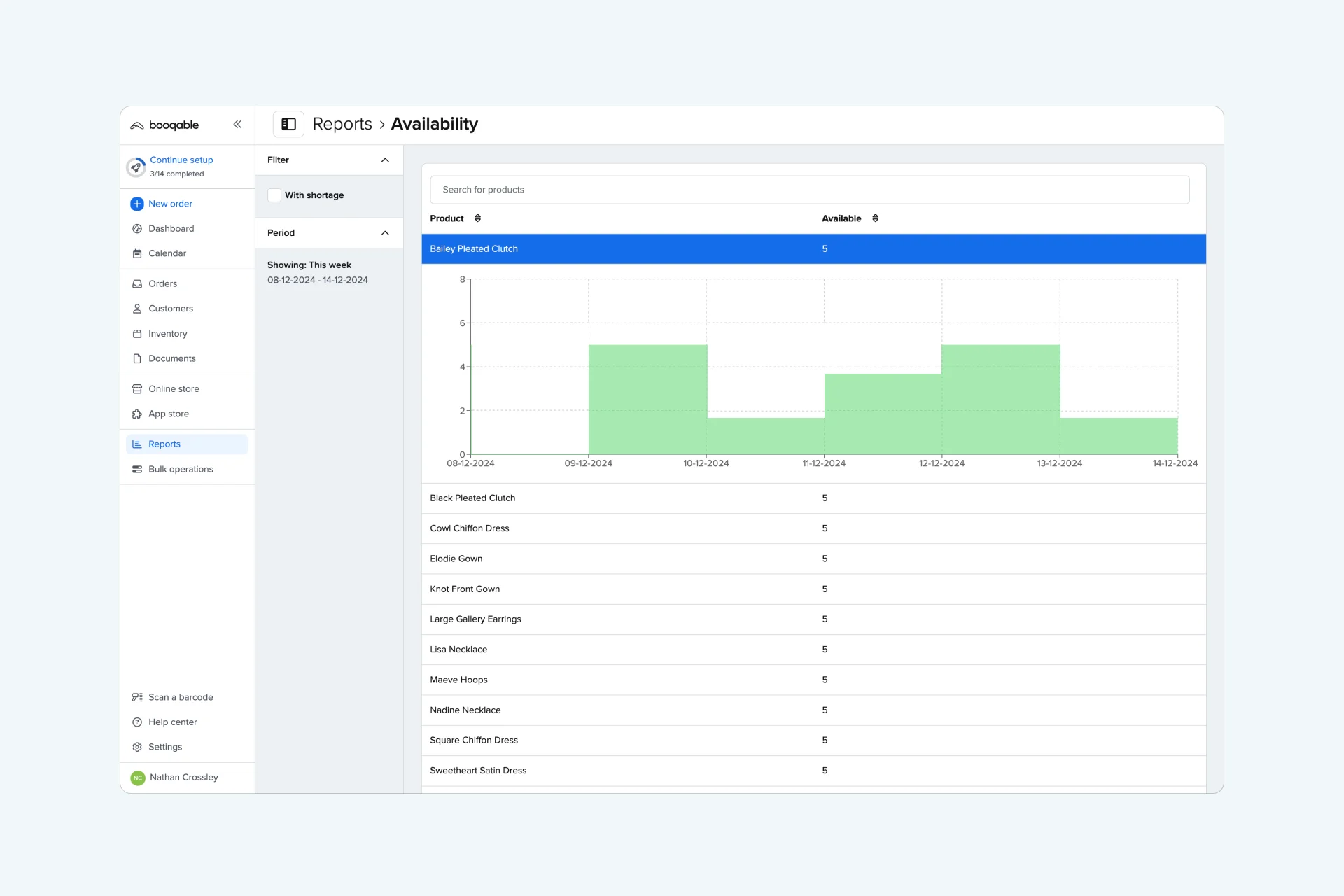The width and height of the screenshot is (1344, 896).
Task: Click the New order button
Action: point(170,203)
